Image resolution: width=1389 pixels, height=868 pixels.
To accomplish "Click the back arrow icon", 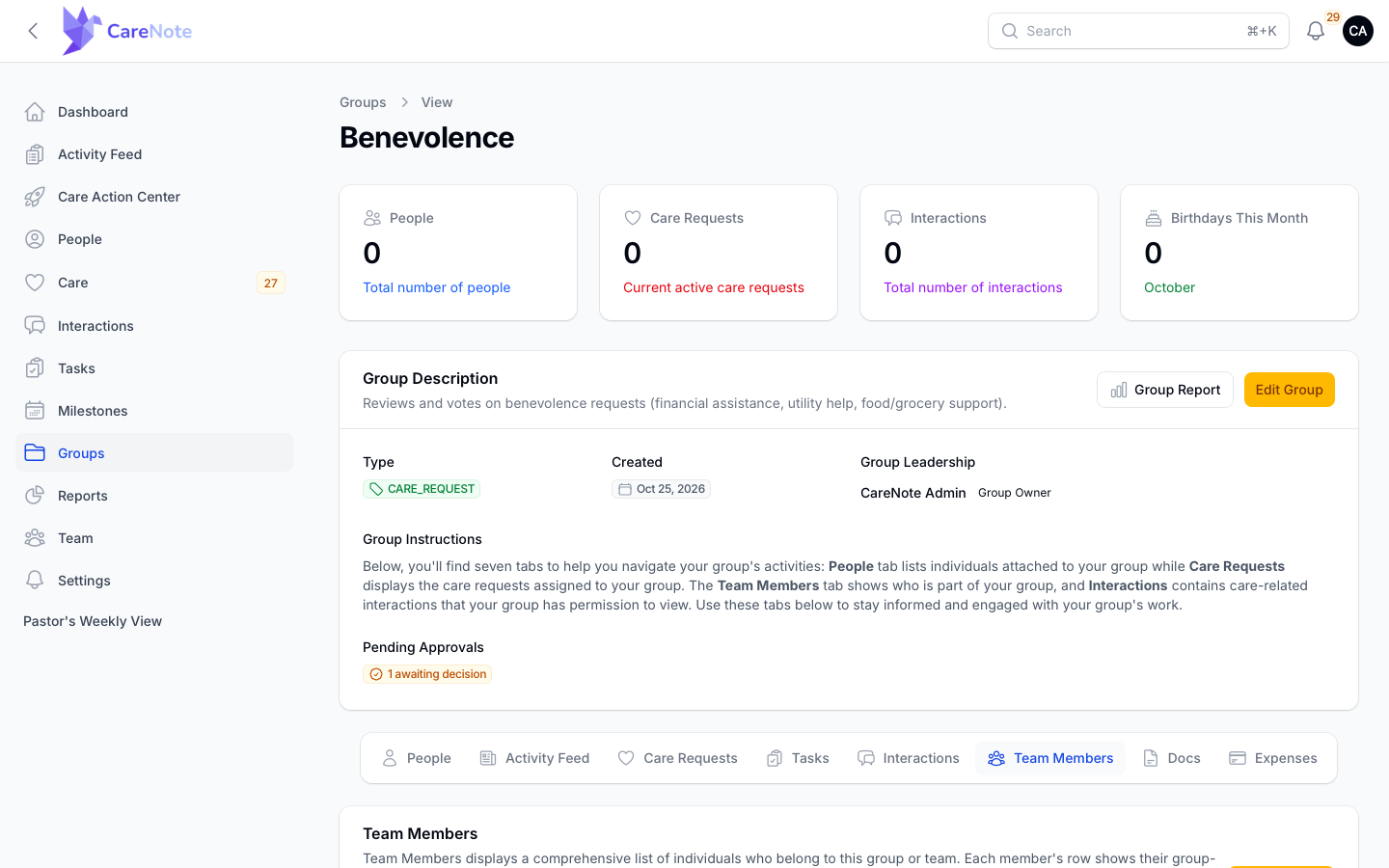I will 33,31.
